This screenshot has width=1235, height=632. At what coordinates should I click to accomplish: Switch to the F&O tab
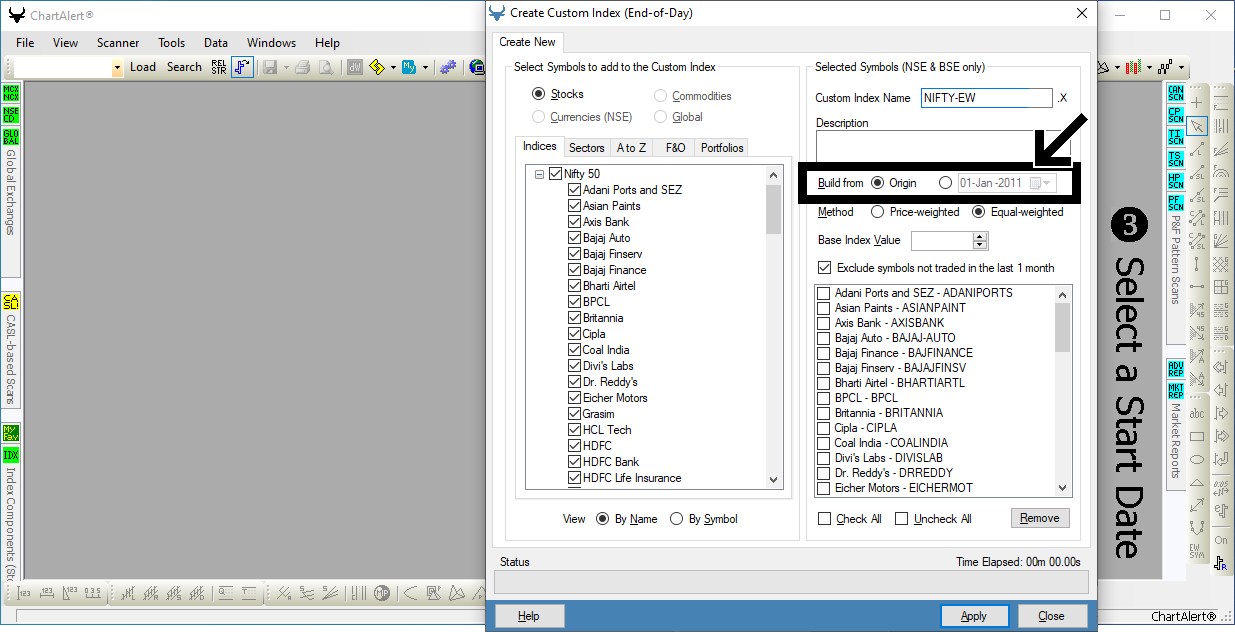pos(676,148)
